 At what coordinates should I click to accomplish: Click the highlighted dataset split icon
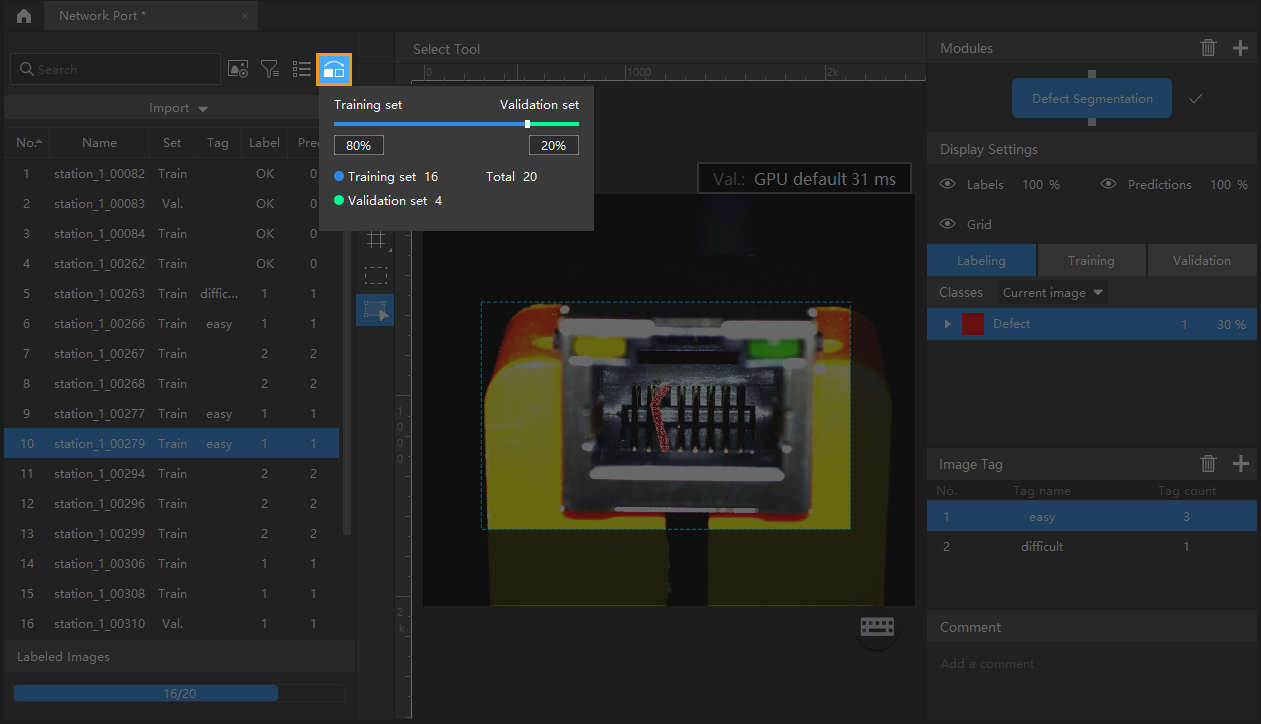pos(334,69)
